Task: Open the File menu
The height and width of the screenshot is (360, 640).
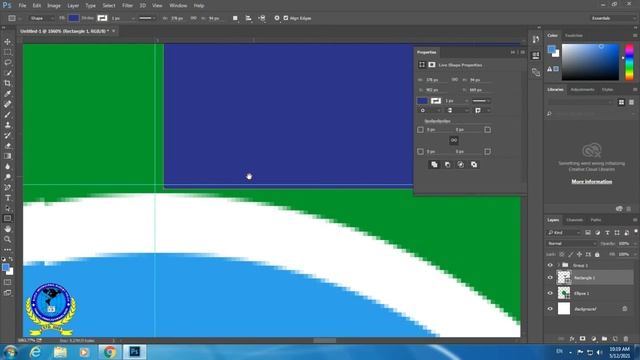Action: point(22,6)
